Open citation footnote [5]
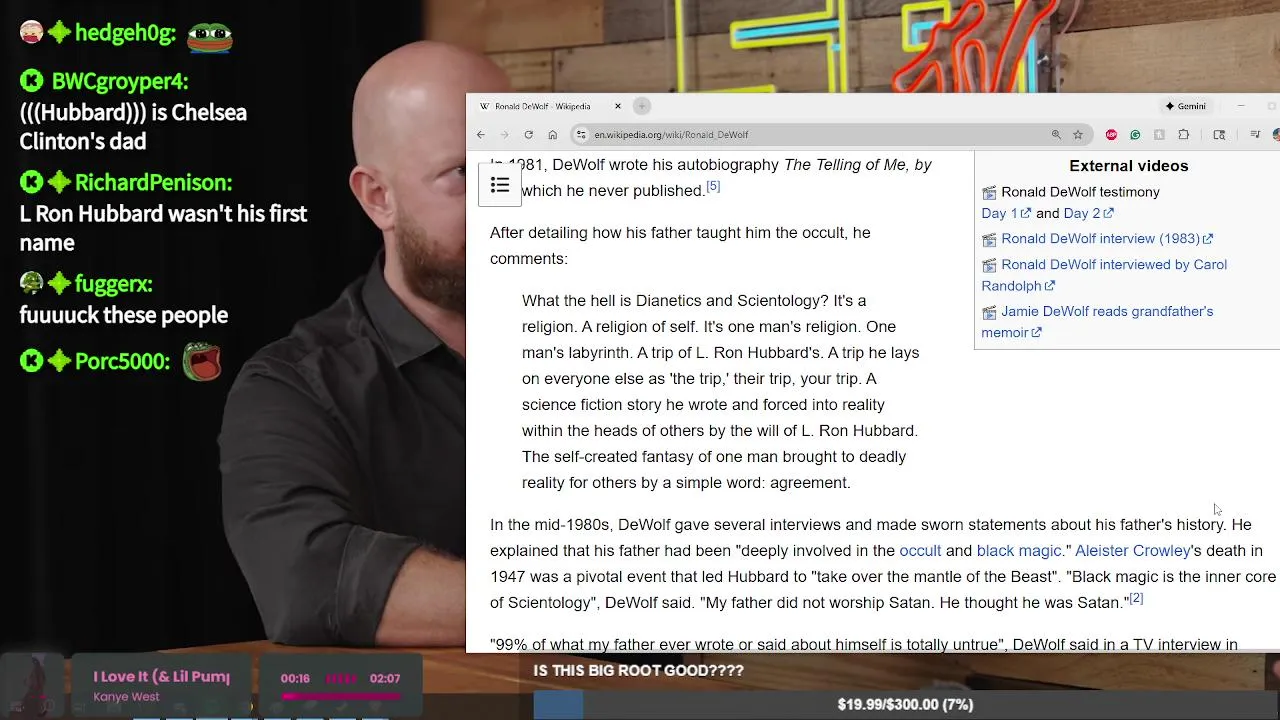Image resolution: width=1280 pixels, height=720 pixels. [x=713, y=186]
